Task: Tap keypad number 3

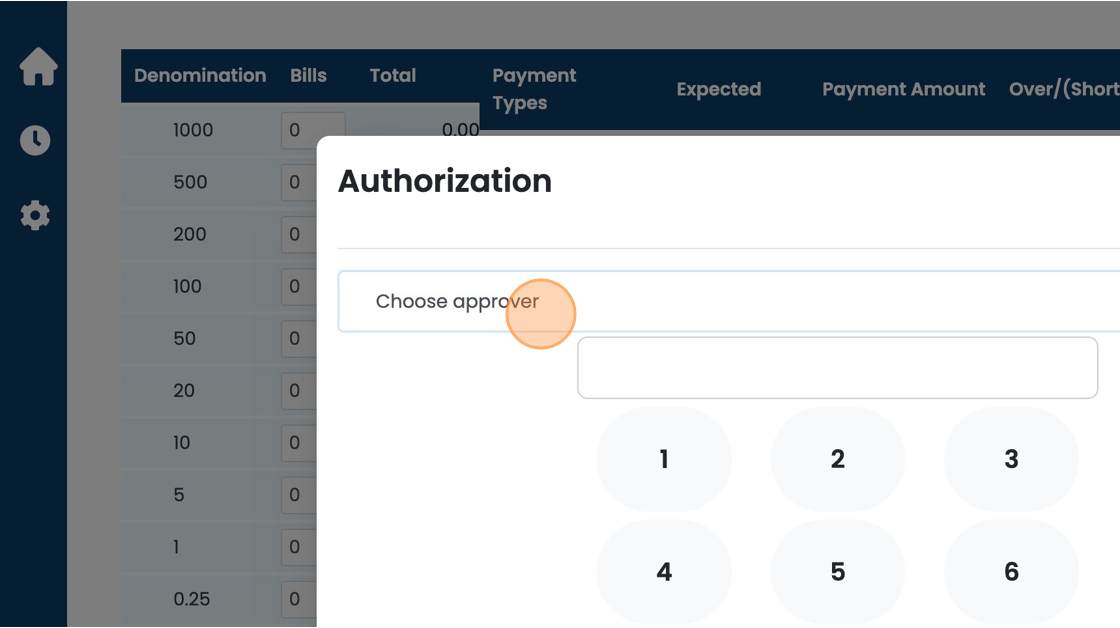Action: [1011, 459]
